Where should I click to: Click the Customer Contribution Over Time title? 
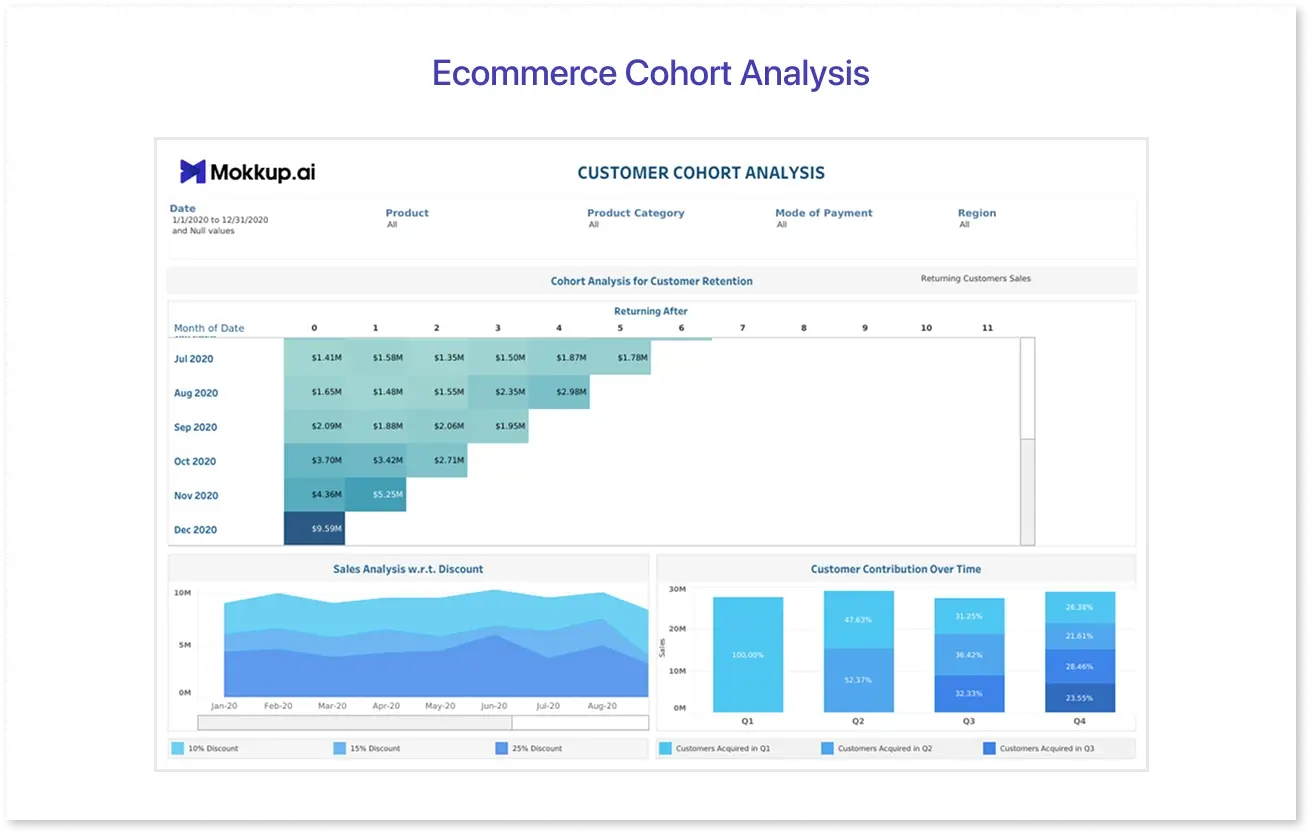pyautogui.click(x=896, y=569)
